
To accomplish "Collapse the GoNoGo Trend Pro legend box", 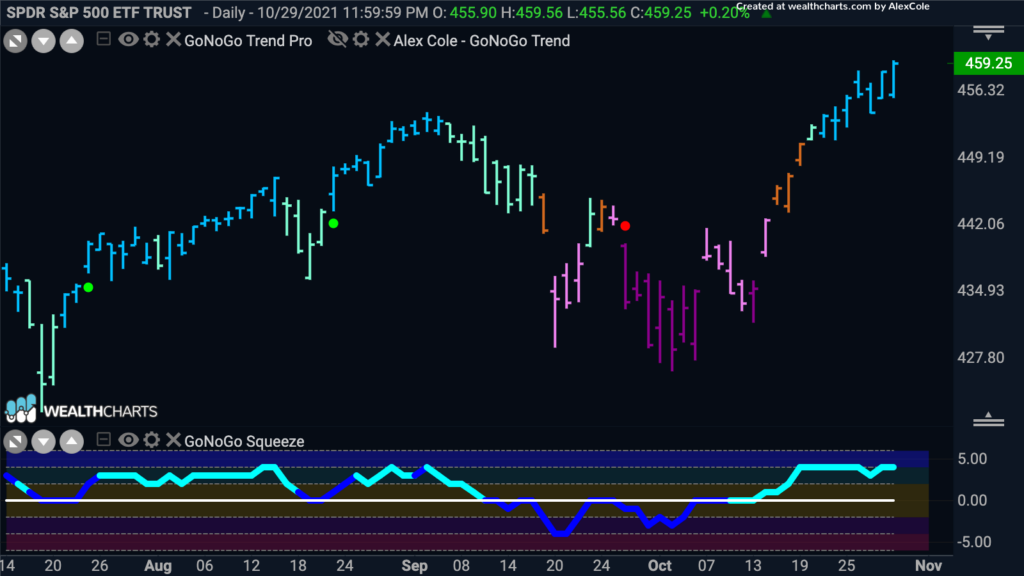I will tap(103, 39).
